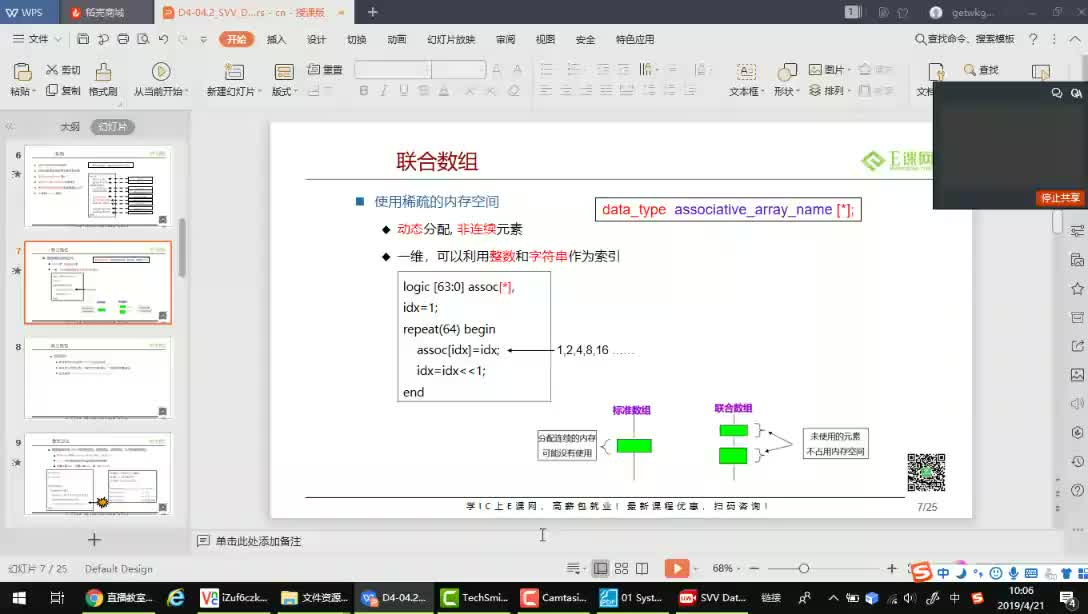Open the 插入 ribbon tab

[276, 40]
